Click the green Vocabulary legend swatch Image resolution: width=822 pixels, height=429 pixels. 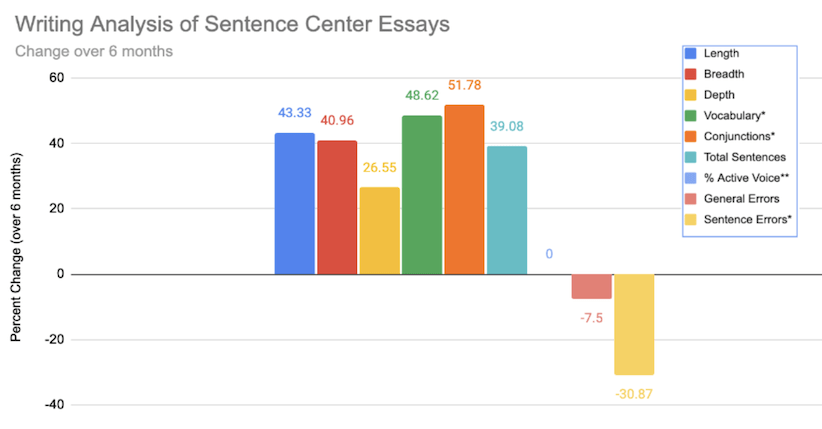pyautogui.click(x=690, y=115)
